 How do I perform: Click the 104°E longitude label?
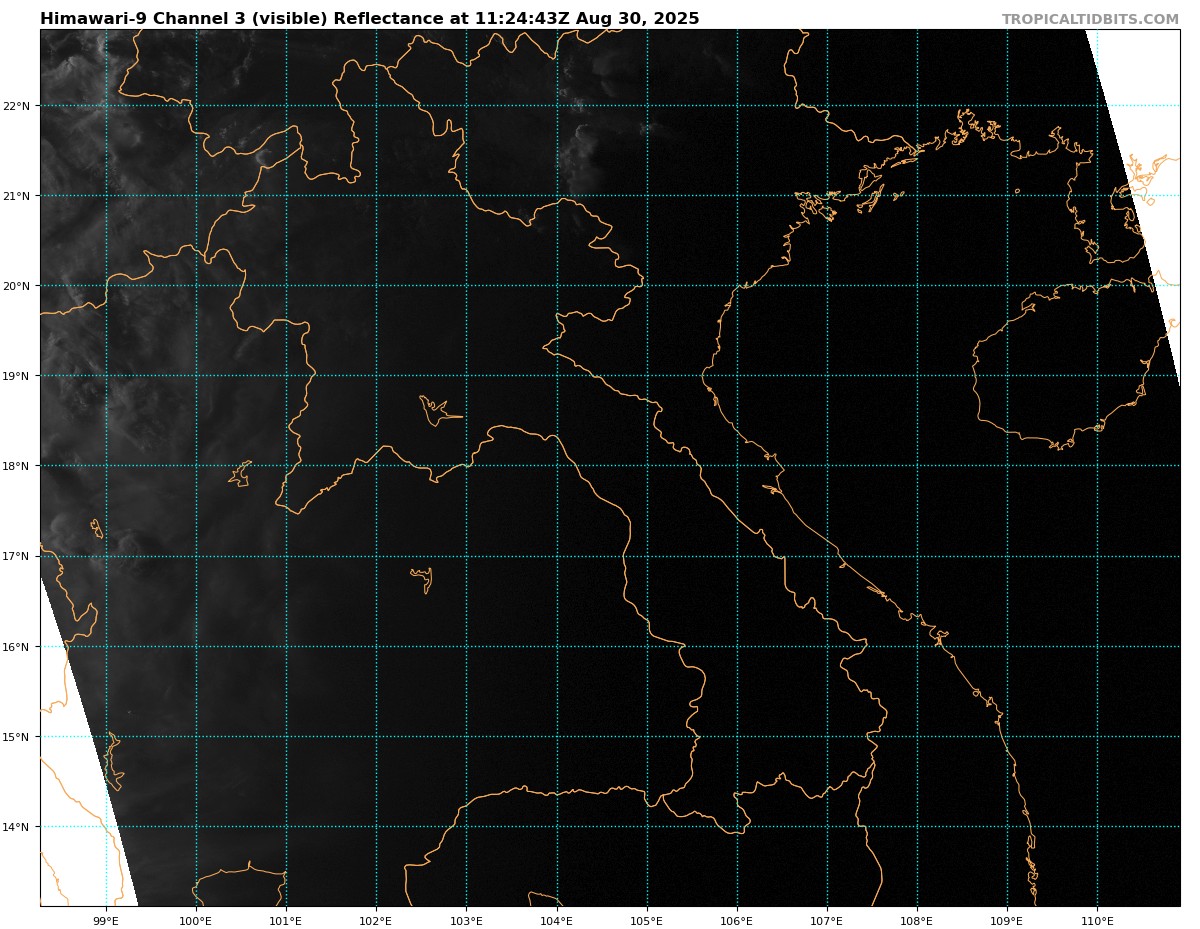coord(557,920)
